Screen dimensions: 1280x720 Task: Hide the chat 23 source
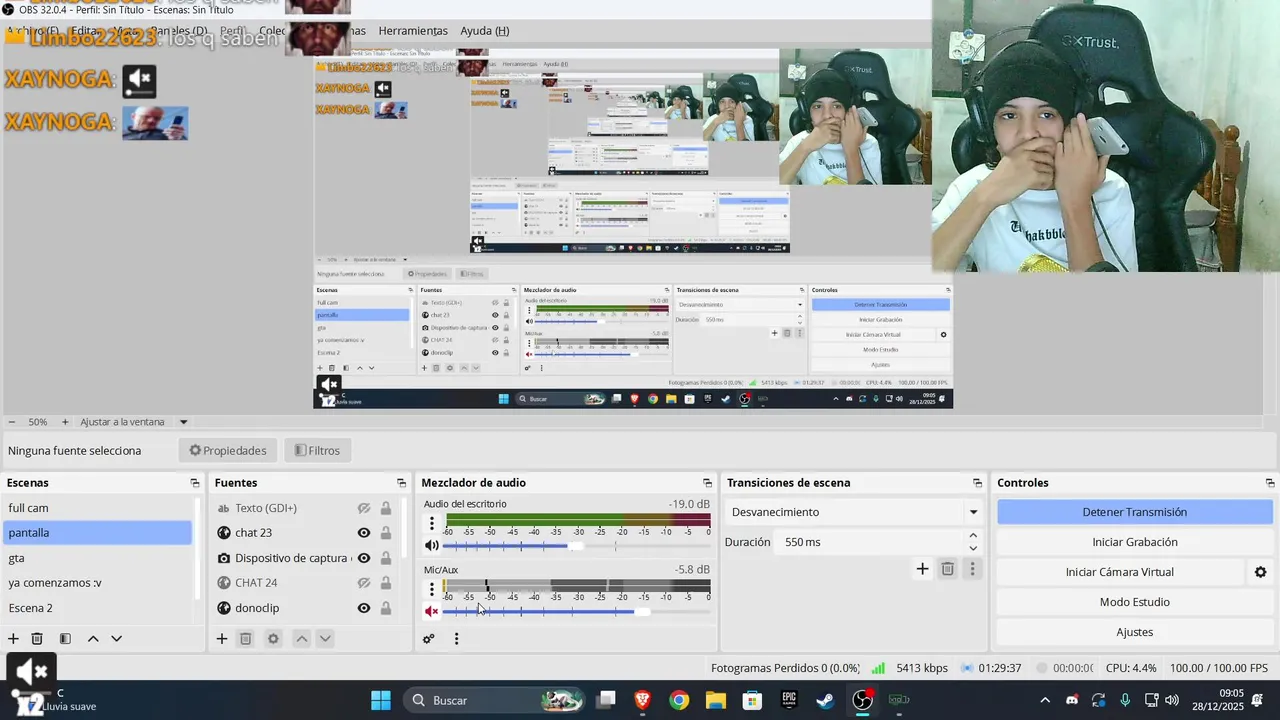[364, 533]
